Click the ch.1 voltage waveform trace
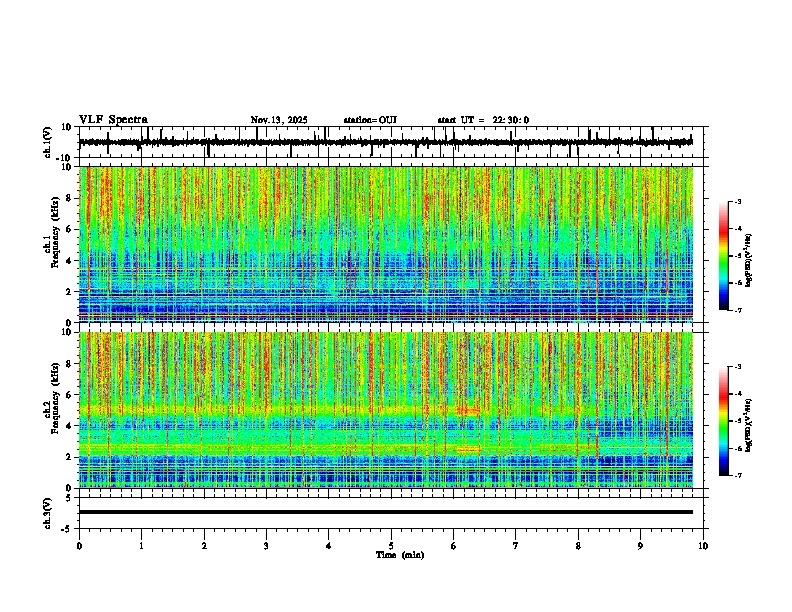 coord(386,142)
